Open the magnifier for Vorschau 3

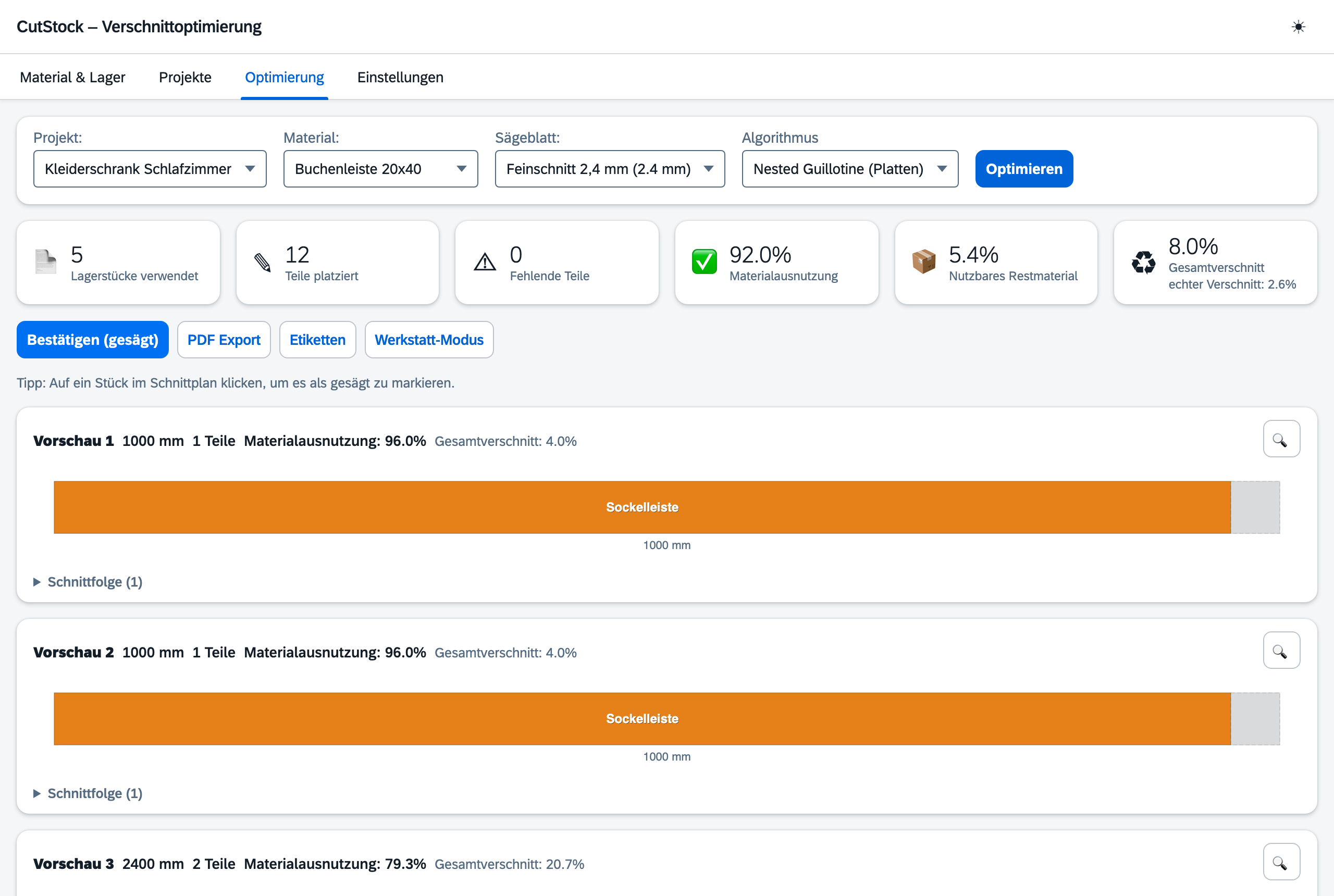coord(1281,862)
